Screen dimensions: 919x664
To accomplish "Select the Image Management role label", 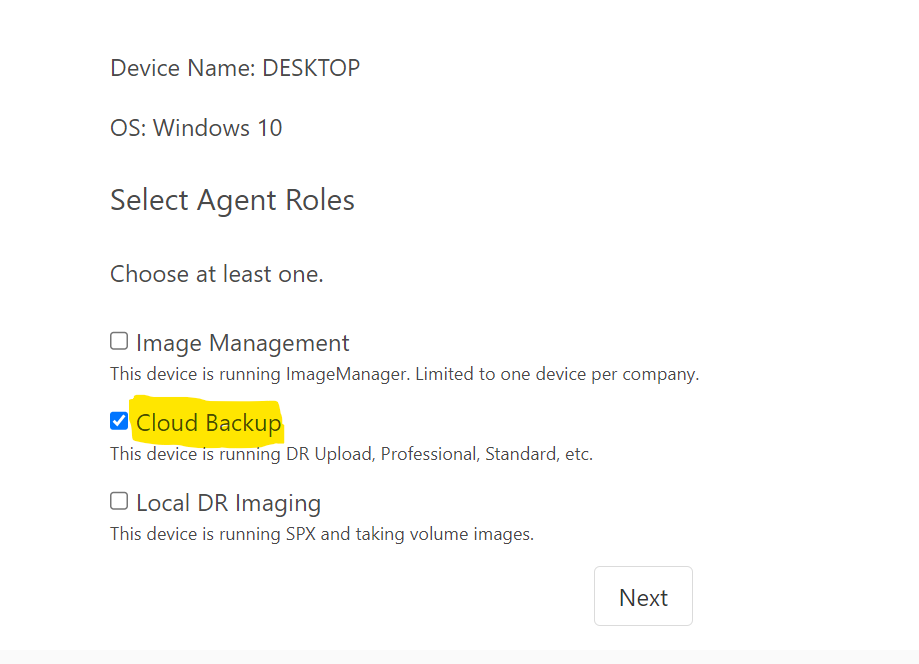I will click(242, 342).
